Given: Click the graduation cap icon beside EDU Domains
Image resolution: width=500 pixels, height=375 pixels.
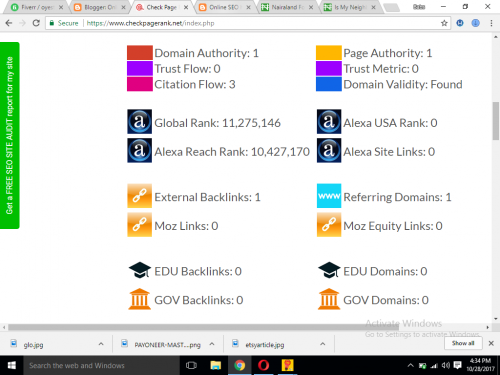Looking at the screenshot, I should click(x=329, y=270).
